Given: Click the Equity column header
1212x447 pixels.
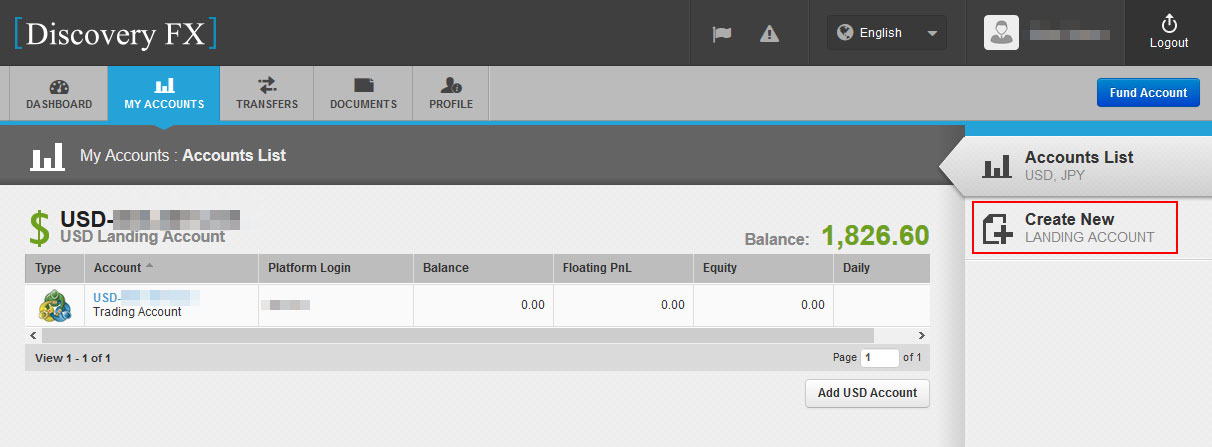Looking at the screenshot, I should [763, 268].
